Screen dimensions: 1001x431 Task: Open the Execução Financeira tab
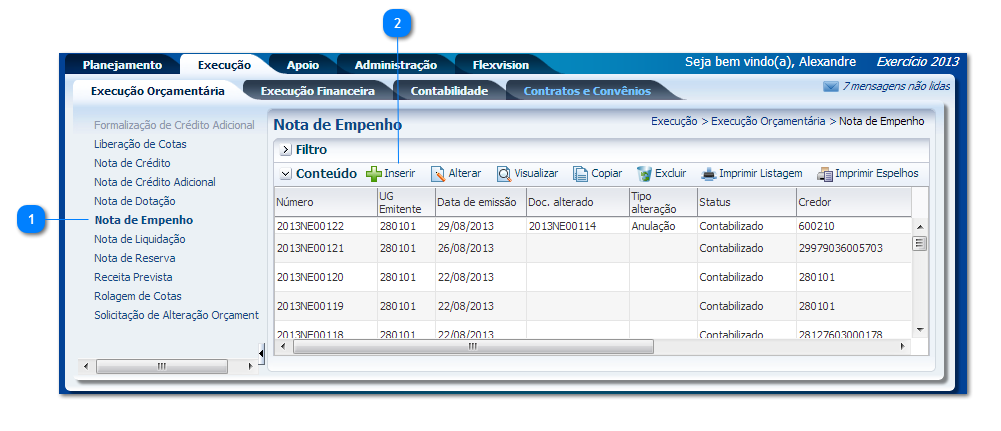pyautogui.click(x=317, y=91)
